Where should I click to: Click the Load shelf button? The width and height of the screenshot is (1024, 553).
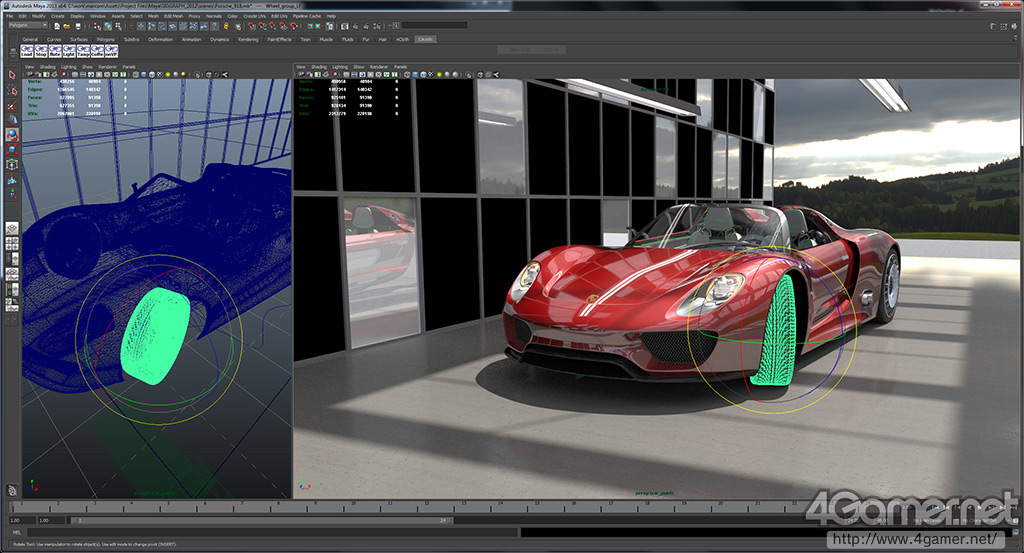[27, 49]
